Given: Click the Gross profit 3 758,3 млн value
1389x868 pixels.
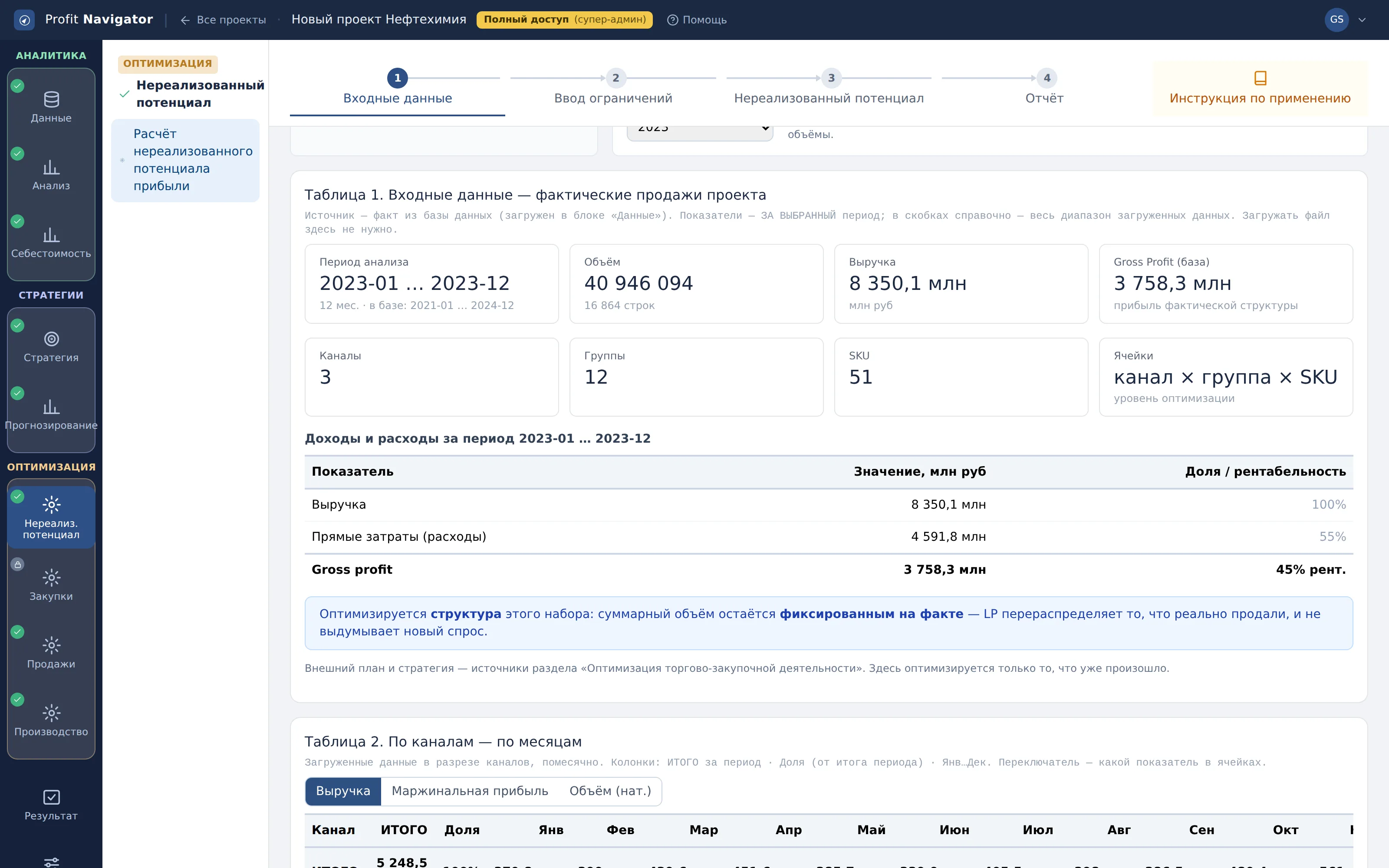Looking at the screenshot, I should pos(944,569).
